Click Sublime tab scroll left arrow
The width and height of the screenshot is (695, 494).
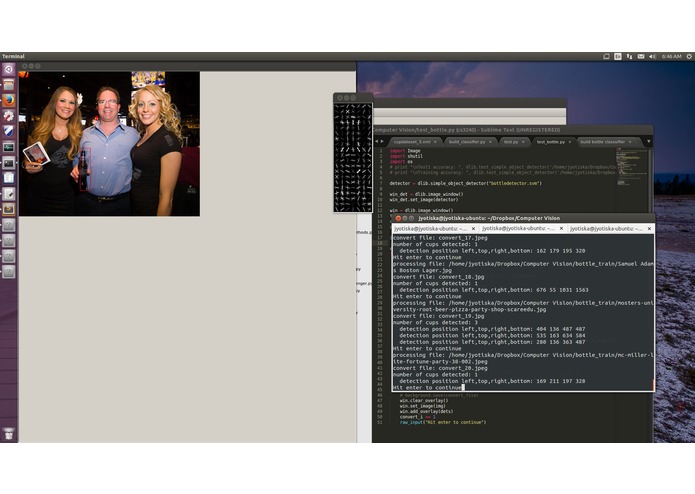(377, 142)
